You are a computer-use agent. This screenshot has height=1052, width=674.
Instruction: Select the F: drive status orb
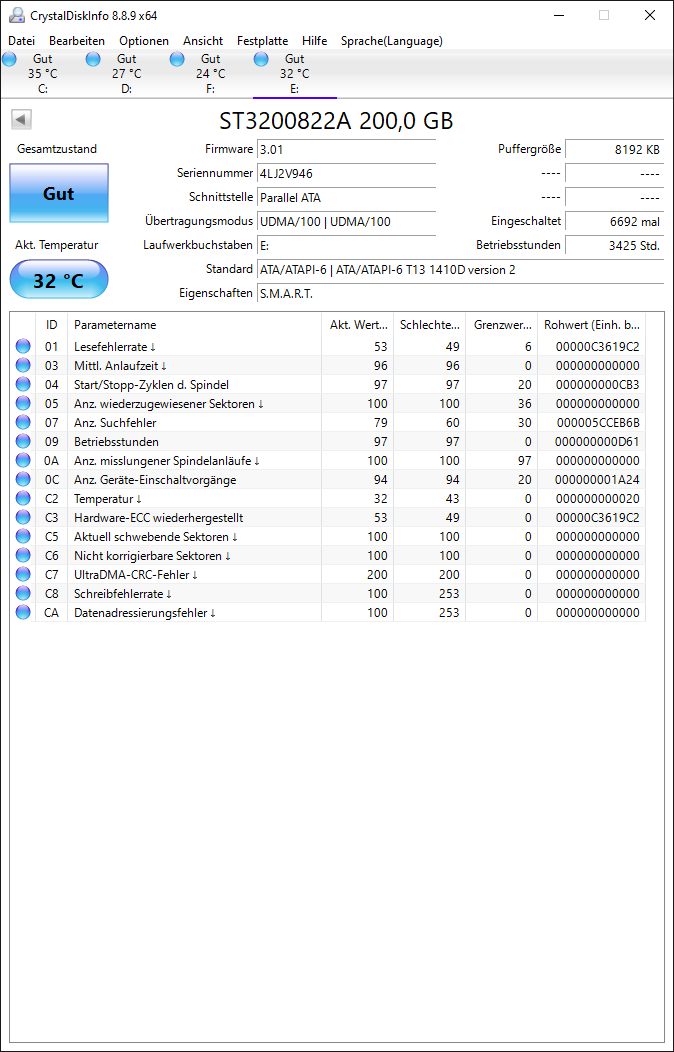tap(177, 59)
